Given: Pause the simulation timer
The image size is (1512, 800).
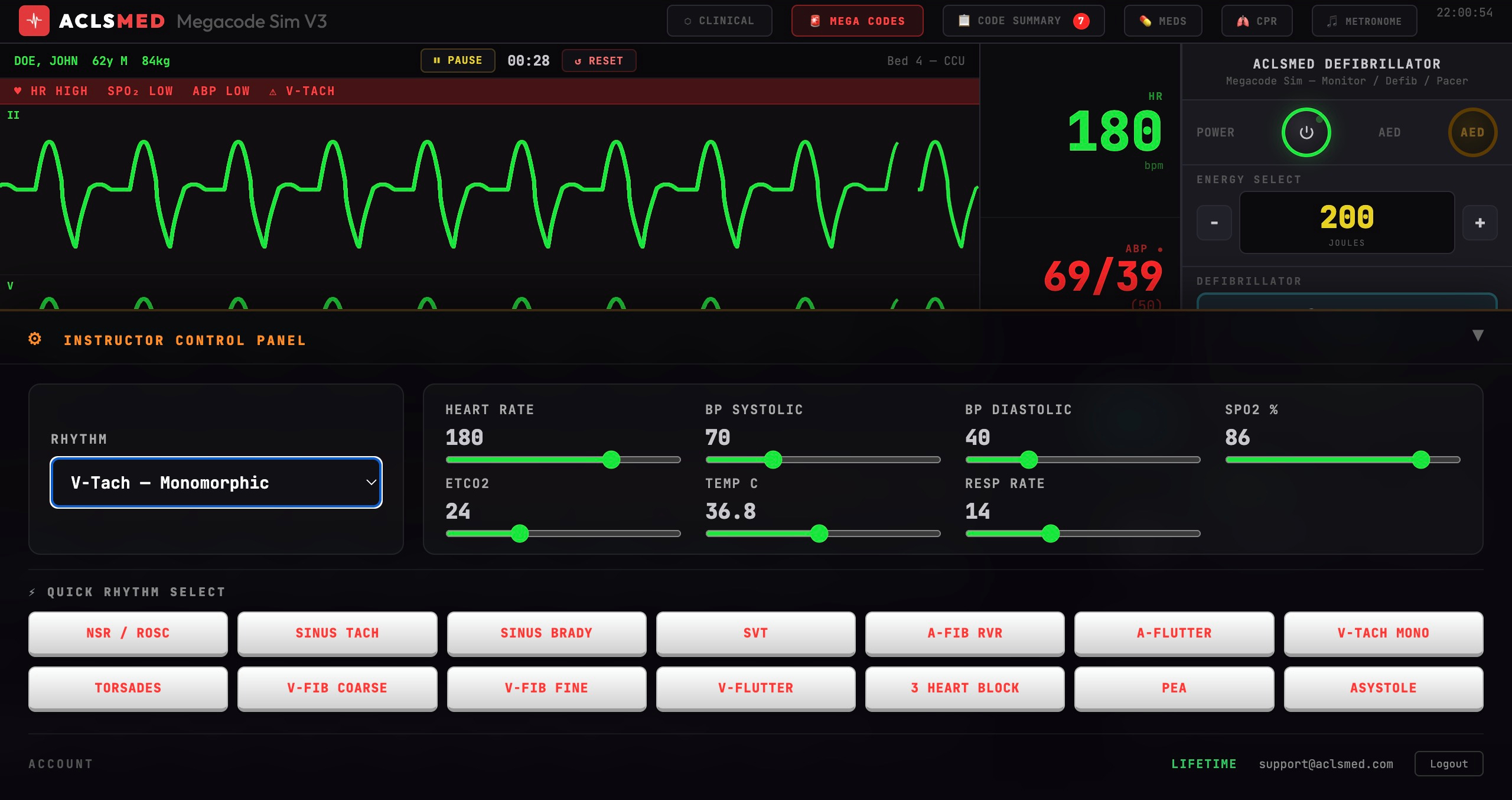Looking at the screenshot, I should click(x=458, y=60).
